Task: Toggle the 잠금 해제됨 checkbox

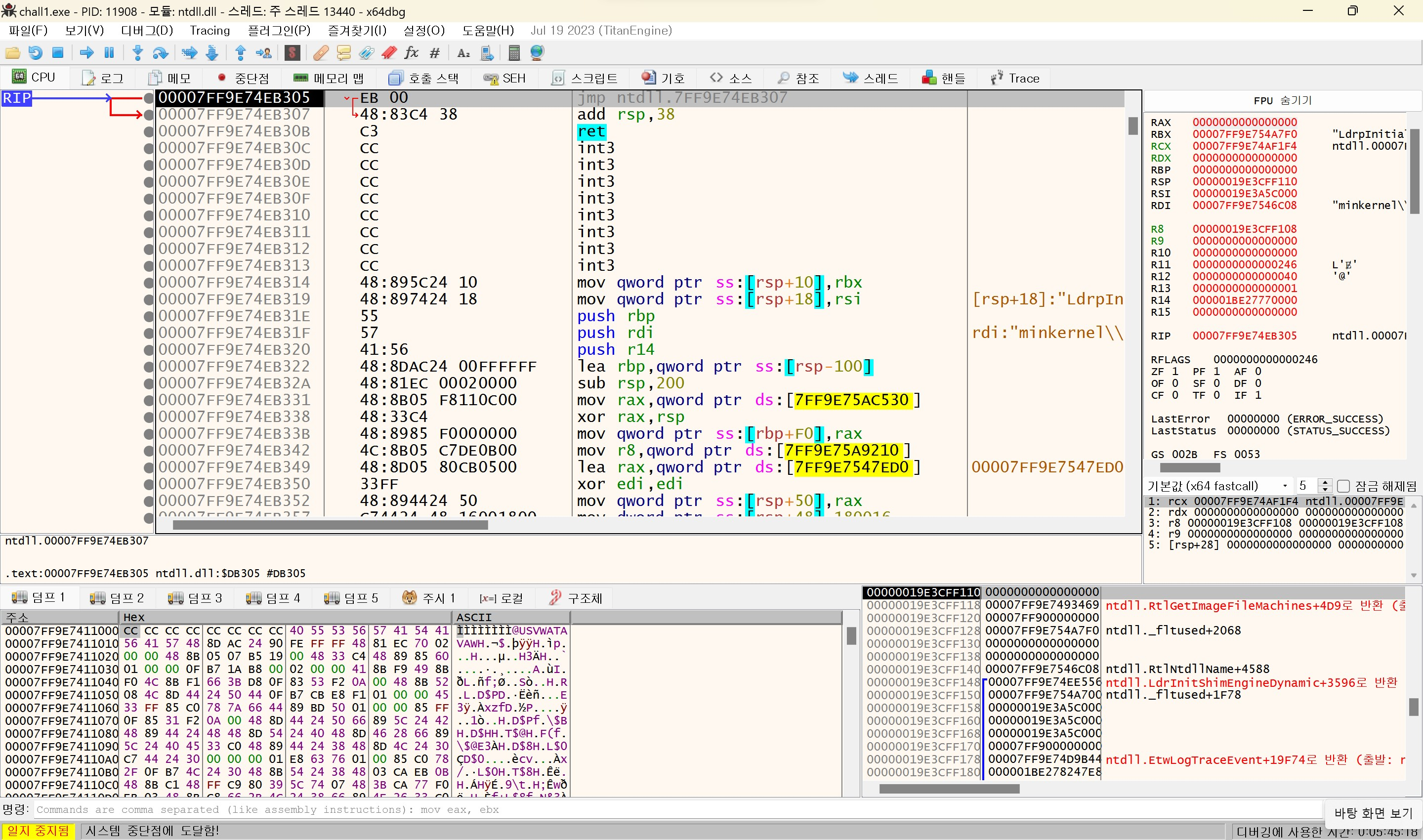Action: pyautogui.click(x=1343, y=486)
